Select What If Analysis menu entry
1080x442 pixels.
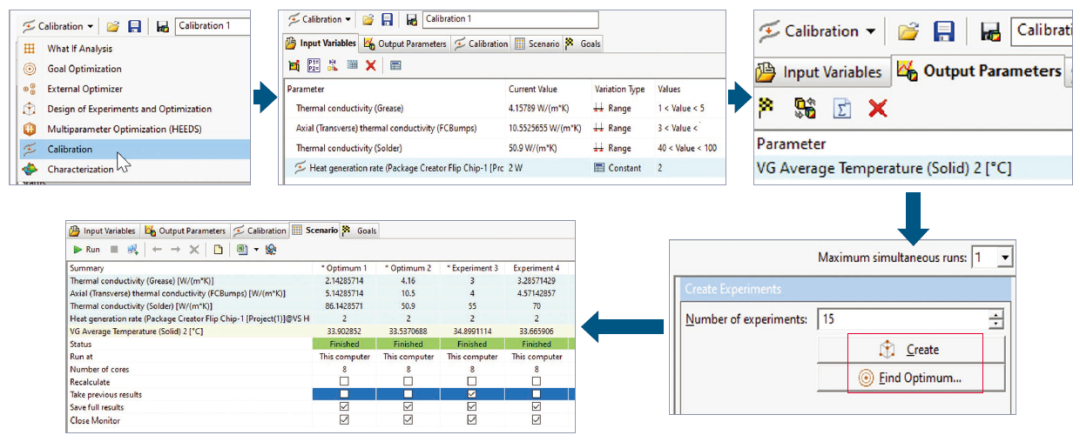coord(80,49)
